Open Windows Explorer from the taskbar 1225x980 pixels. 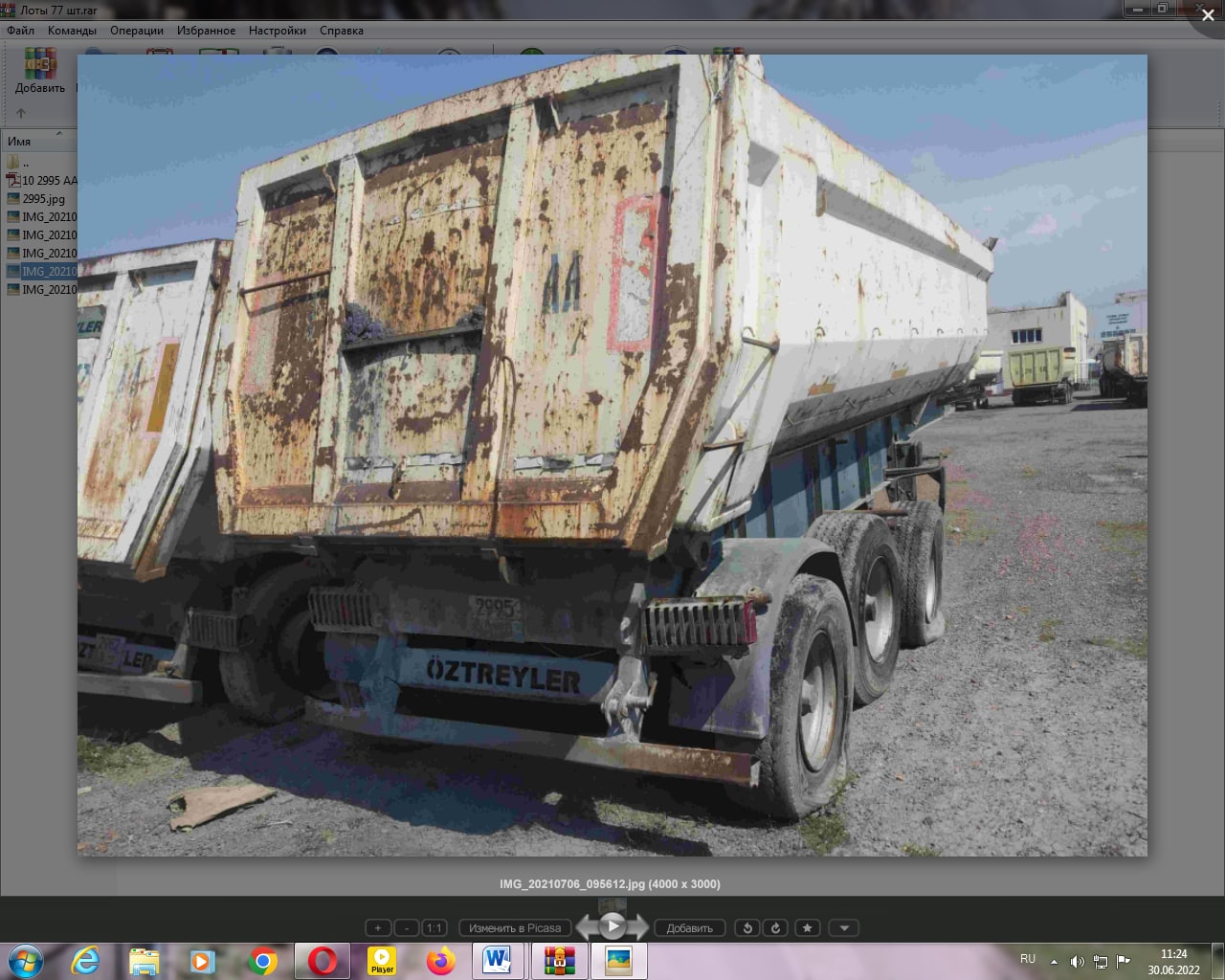(144, 961)
